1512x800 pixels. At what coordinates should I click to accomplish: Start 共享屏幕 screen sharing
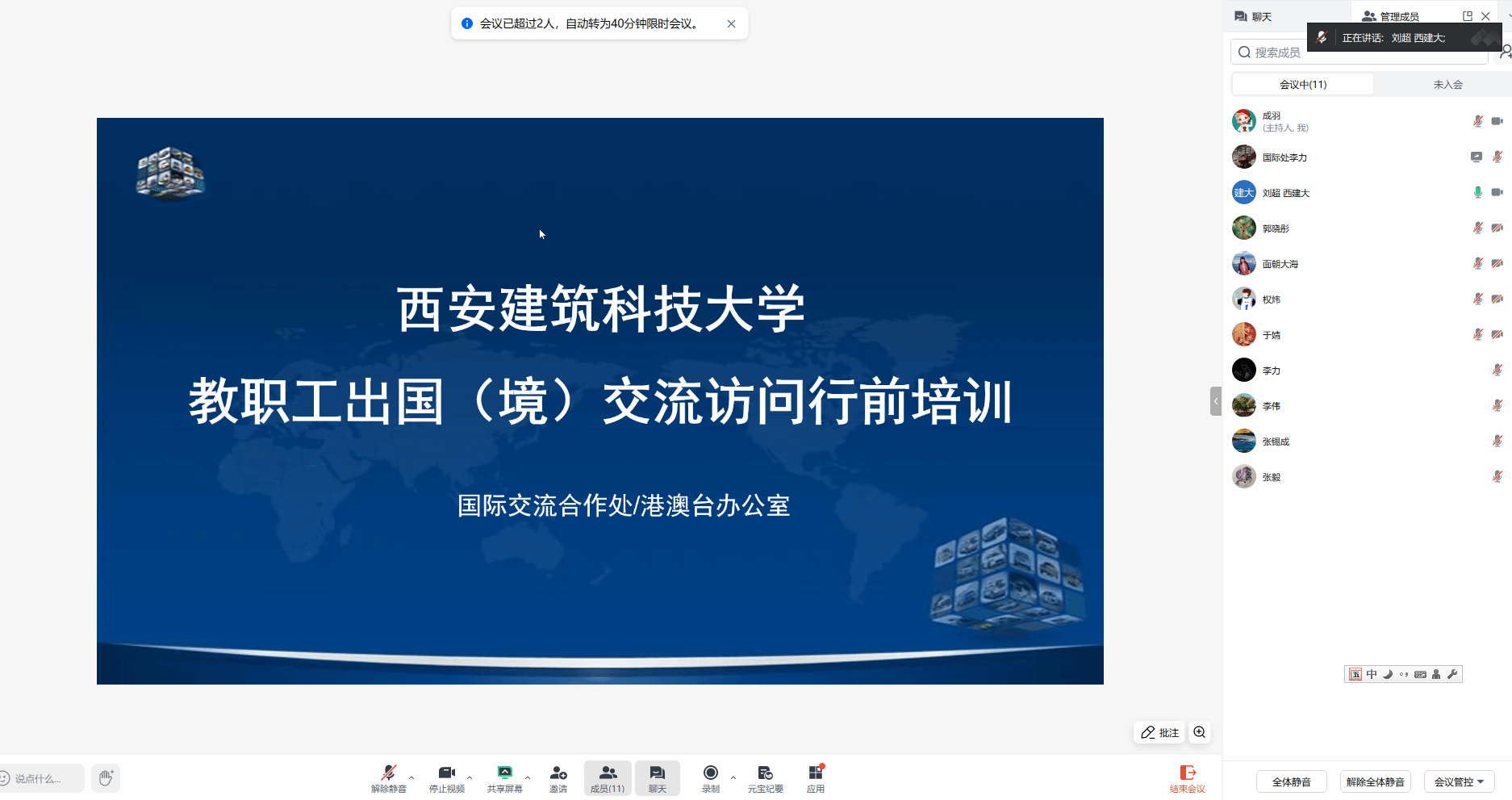tap(504, 778)
